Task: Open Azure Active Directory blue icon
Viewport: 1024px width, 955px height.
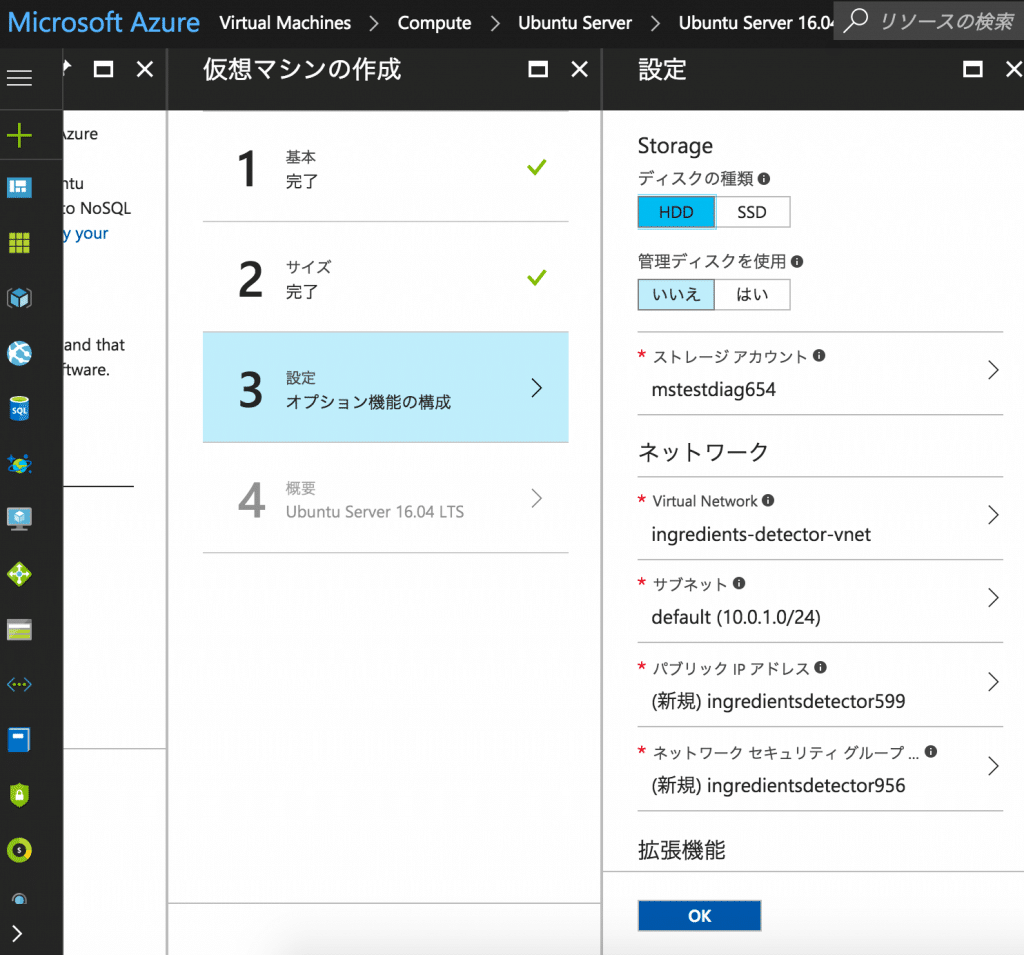Action: [x=19, y=740]
